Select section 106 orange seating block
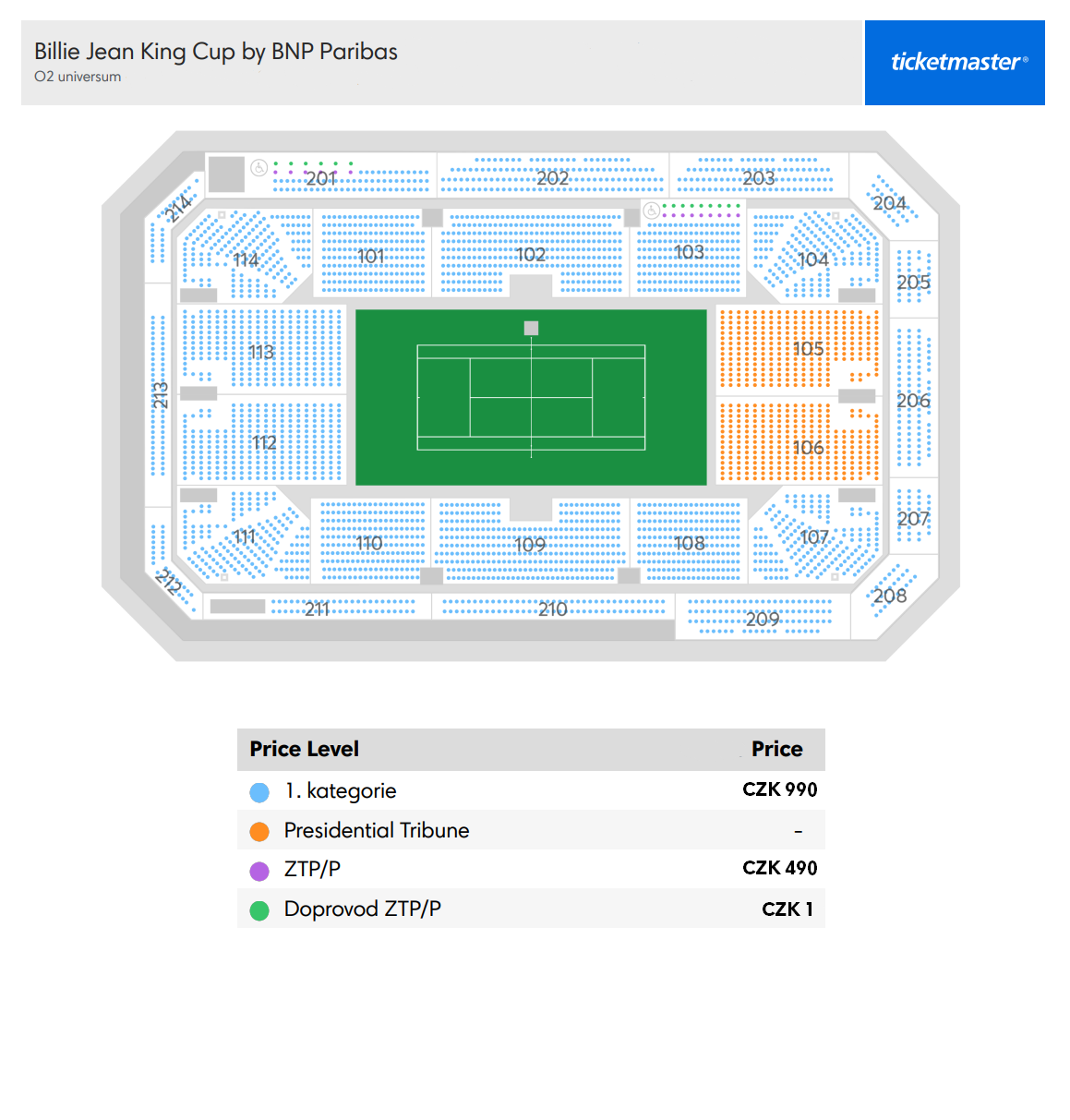The height and width of the screenshot is (1120, 1070). pos(799,441)
